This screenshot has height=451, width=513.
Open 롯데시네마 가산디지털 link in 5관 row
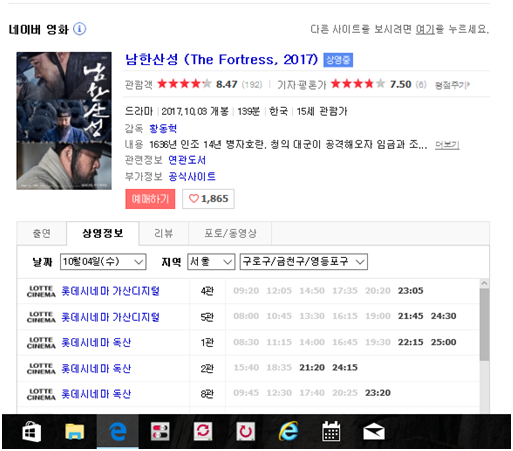[110, 317]
